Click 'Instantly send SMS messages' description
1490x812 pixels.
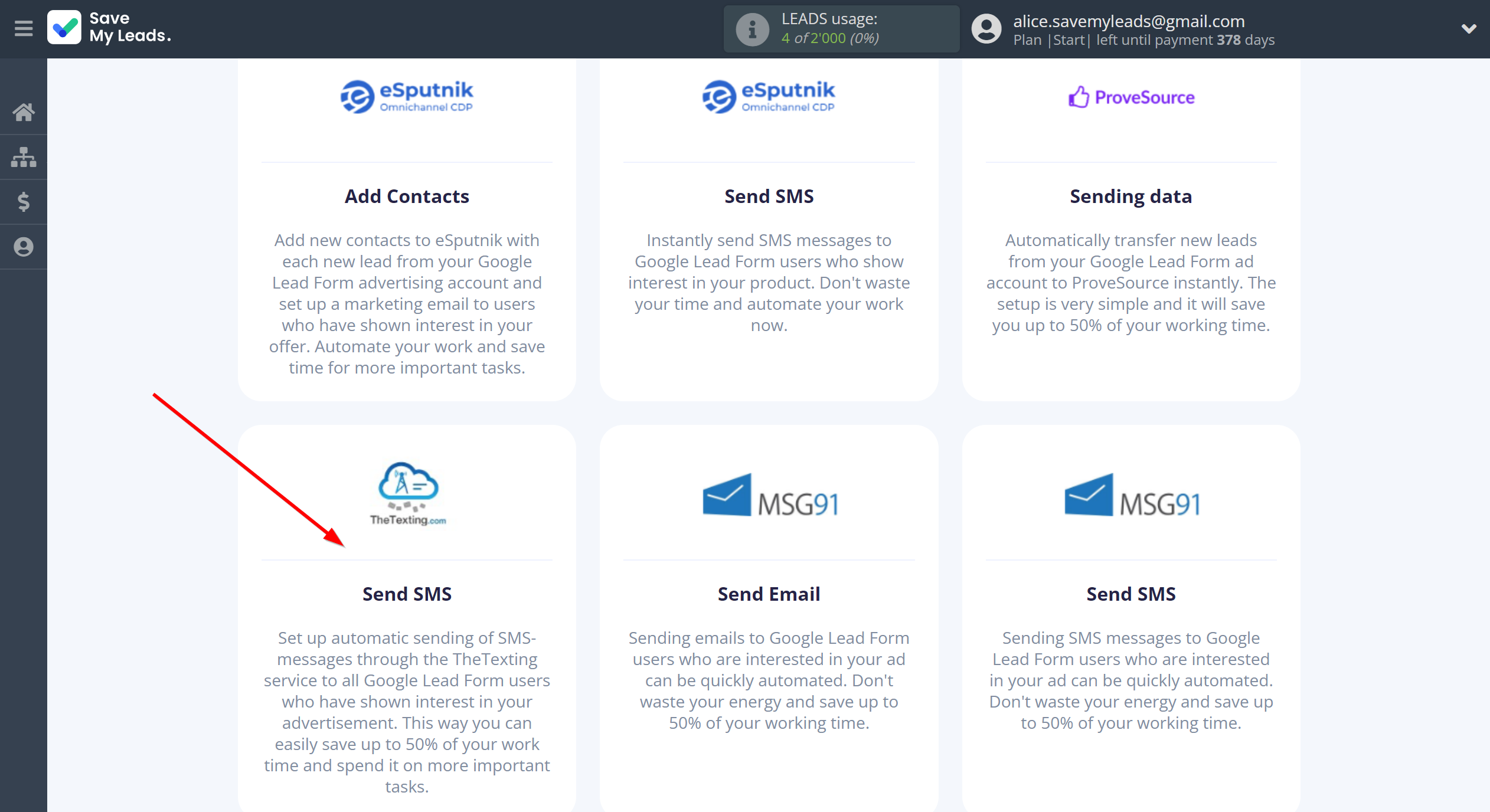[x=769, y=283]
